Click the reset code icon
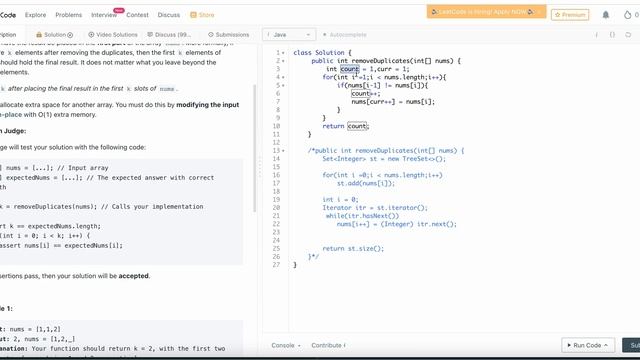The height and width of the screenshot is (360, 640). tap(628, 35)
